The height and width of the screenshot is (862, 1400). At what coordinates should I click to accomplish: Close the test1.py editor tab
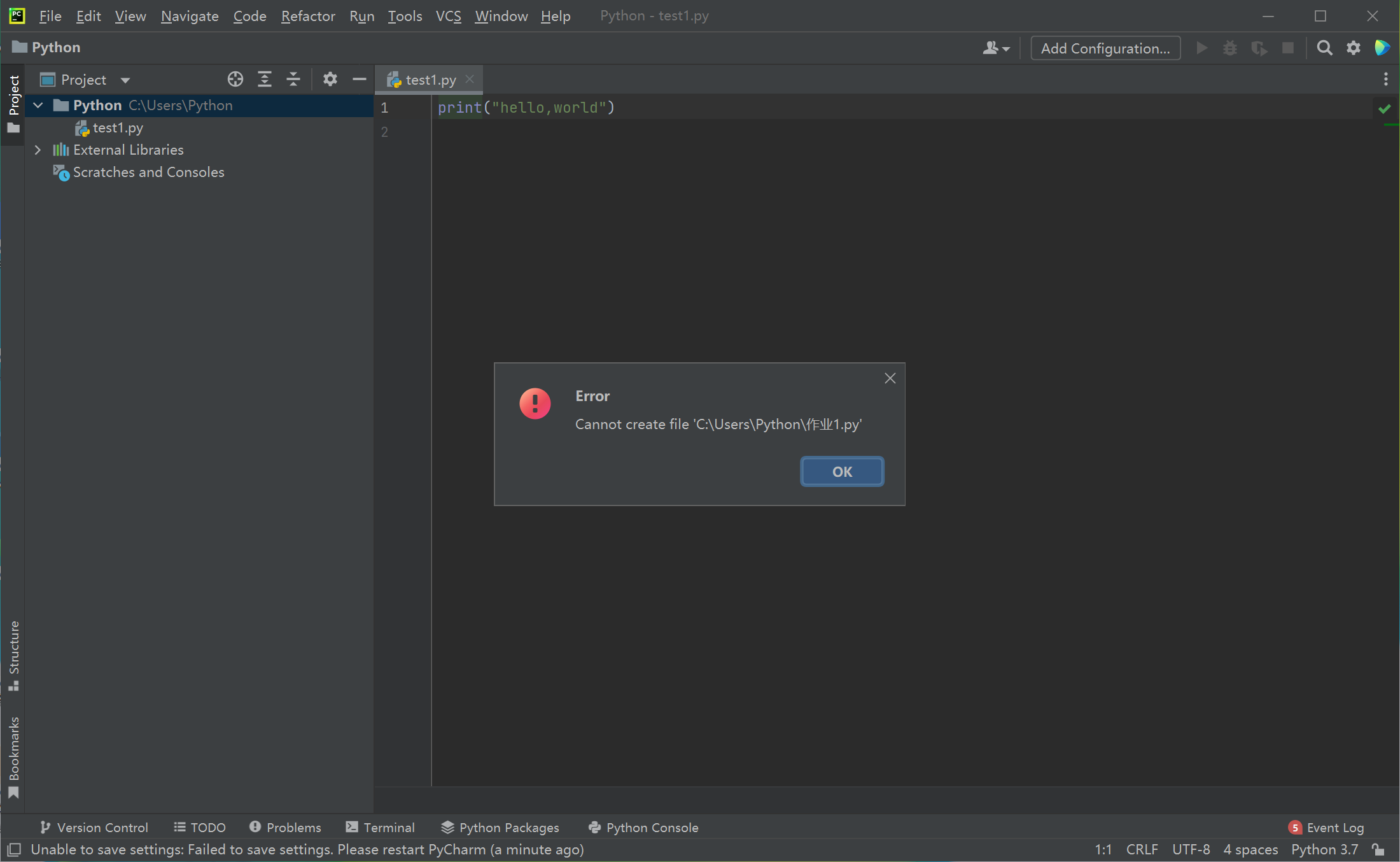coord(470,79)
